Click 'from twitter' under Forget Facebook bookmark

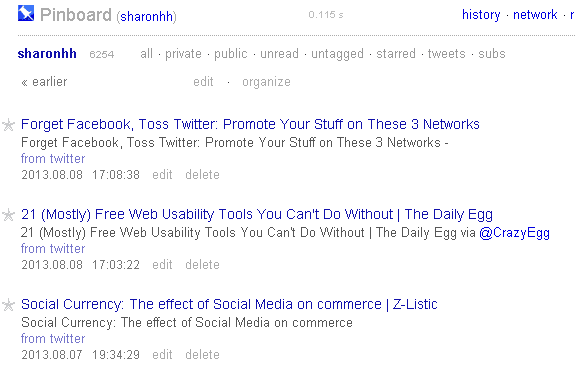point(53,158)
